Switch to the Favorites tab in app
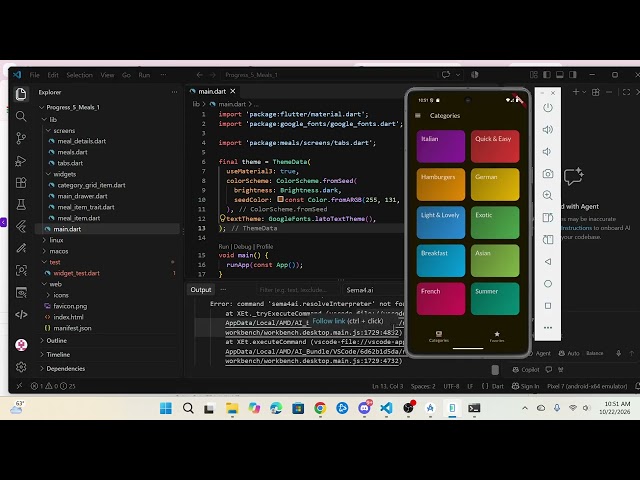 click(497, 336)
